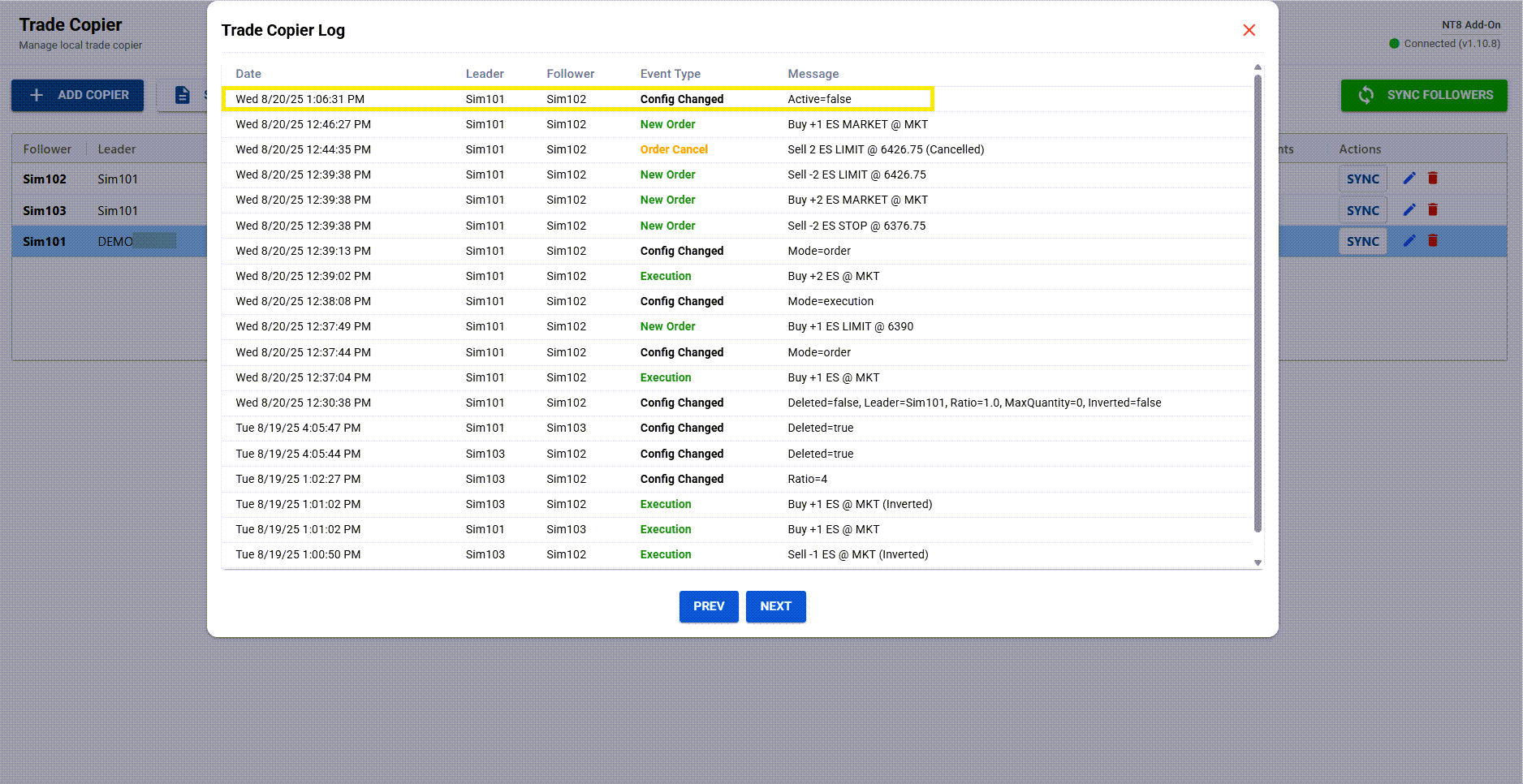Click the log scrollbar down arrow

(1258, 562)
